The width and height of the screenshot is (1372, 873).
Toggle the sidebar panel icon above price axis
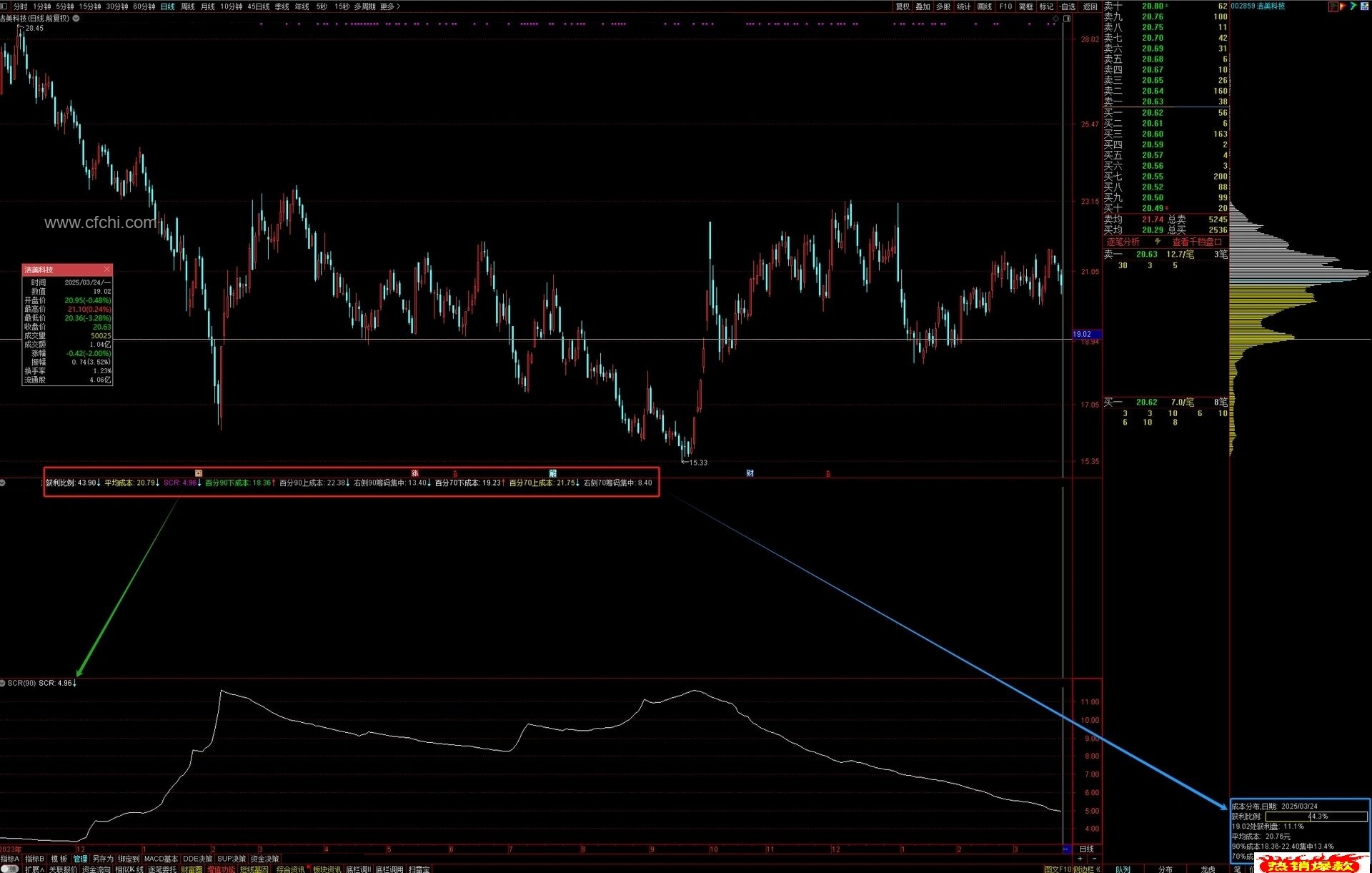(1067, 19)
